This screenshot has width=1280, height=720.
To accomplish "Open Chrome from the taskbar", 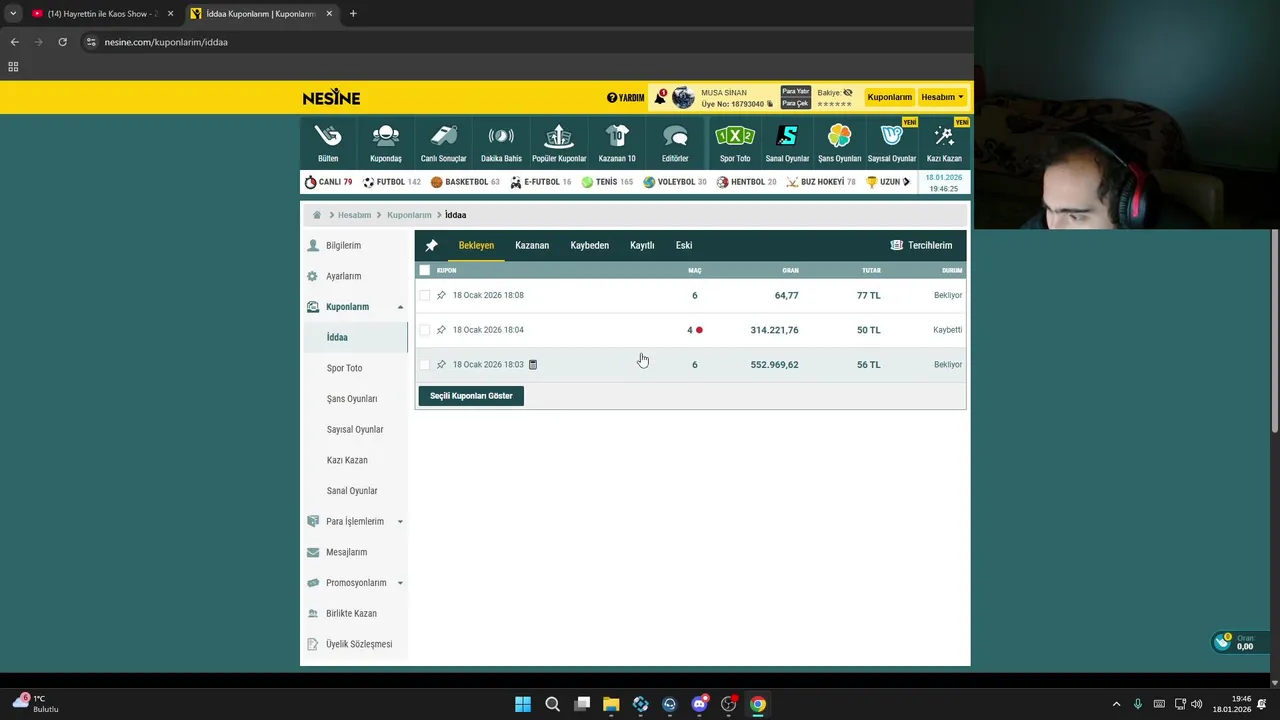I will tap(758, 704).
